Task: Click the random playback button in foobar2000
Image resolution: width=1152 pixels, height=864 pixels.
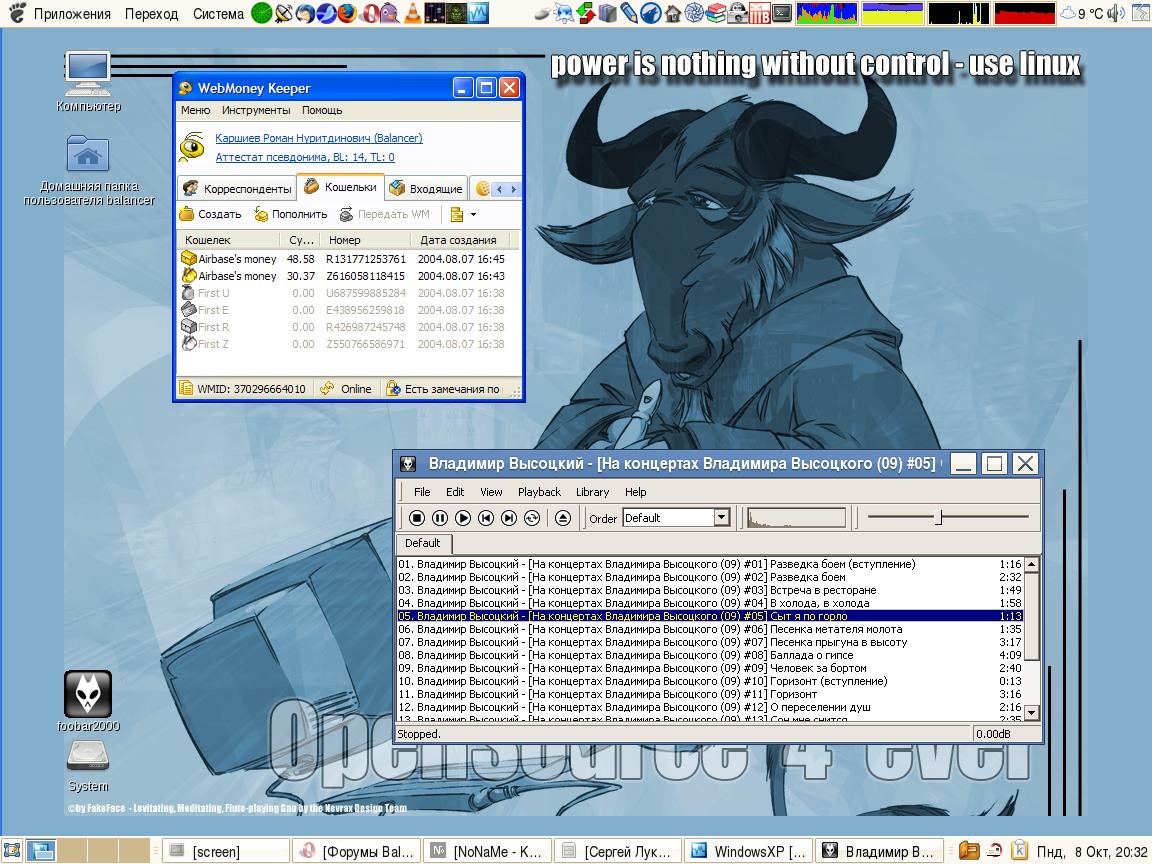Action: (532, 518)
